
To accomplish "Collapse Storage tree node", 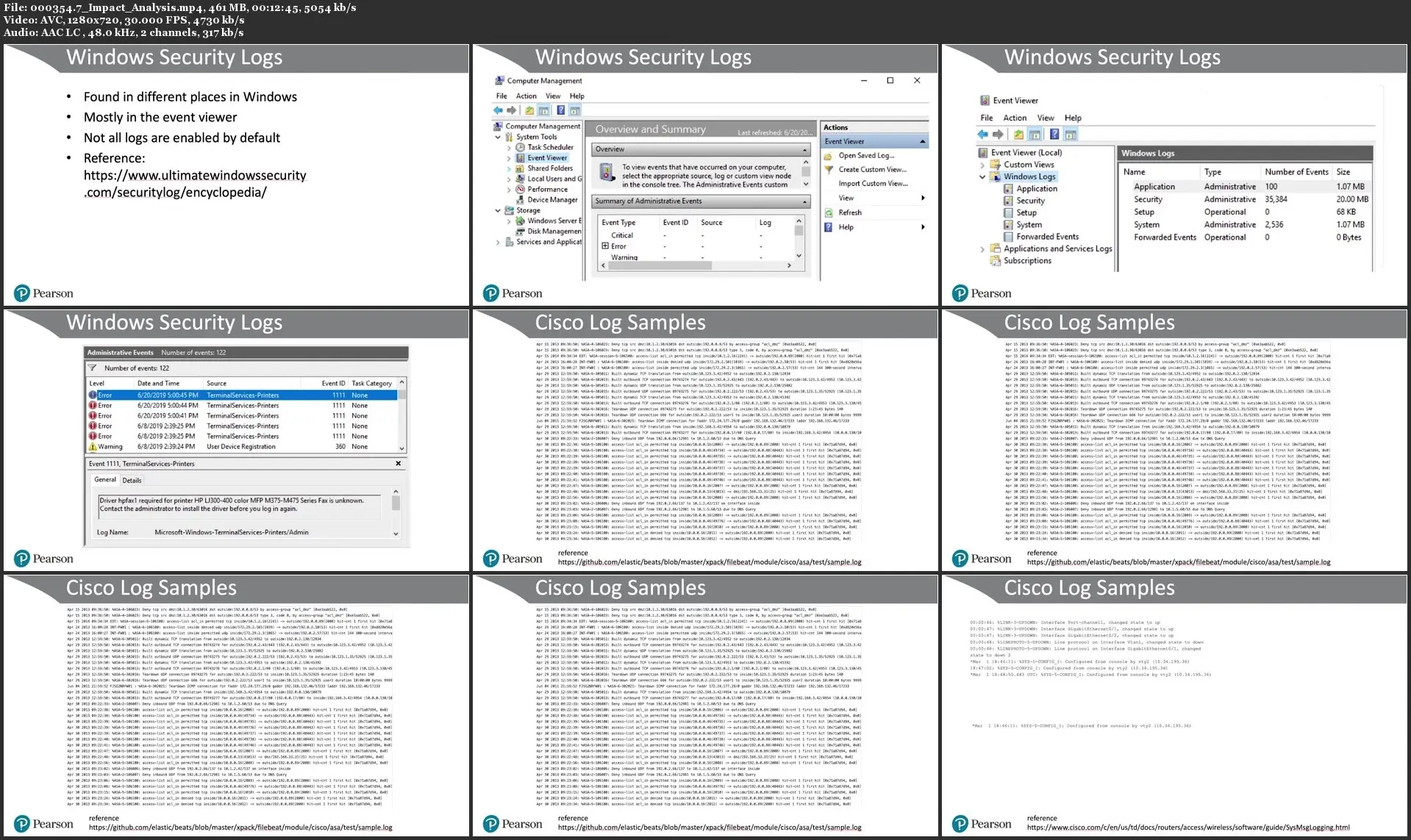I will (498, 210).
